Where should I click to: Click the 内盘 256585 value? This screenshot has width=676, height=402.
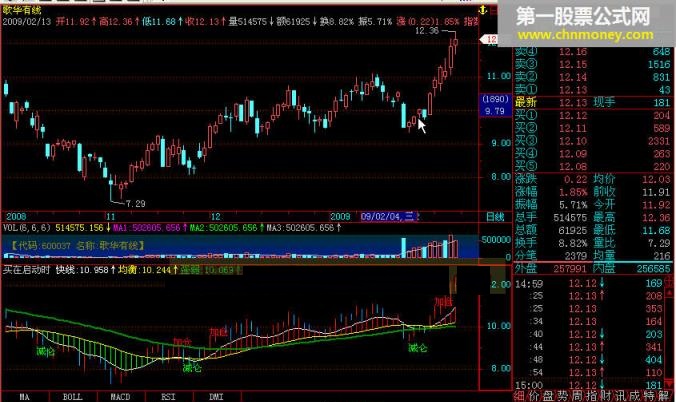[x=654, y=269]
